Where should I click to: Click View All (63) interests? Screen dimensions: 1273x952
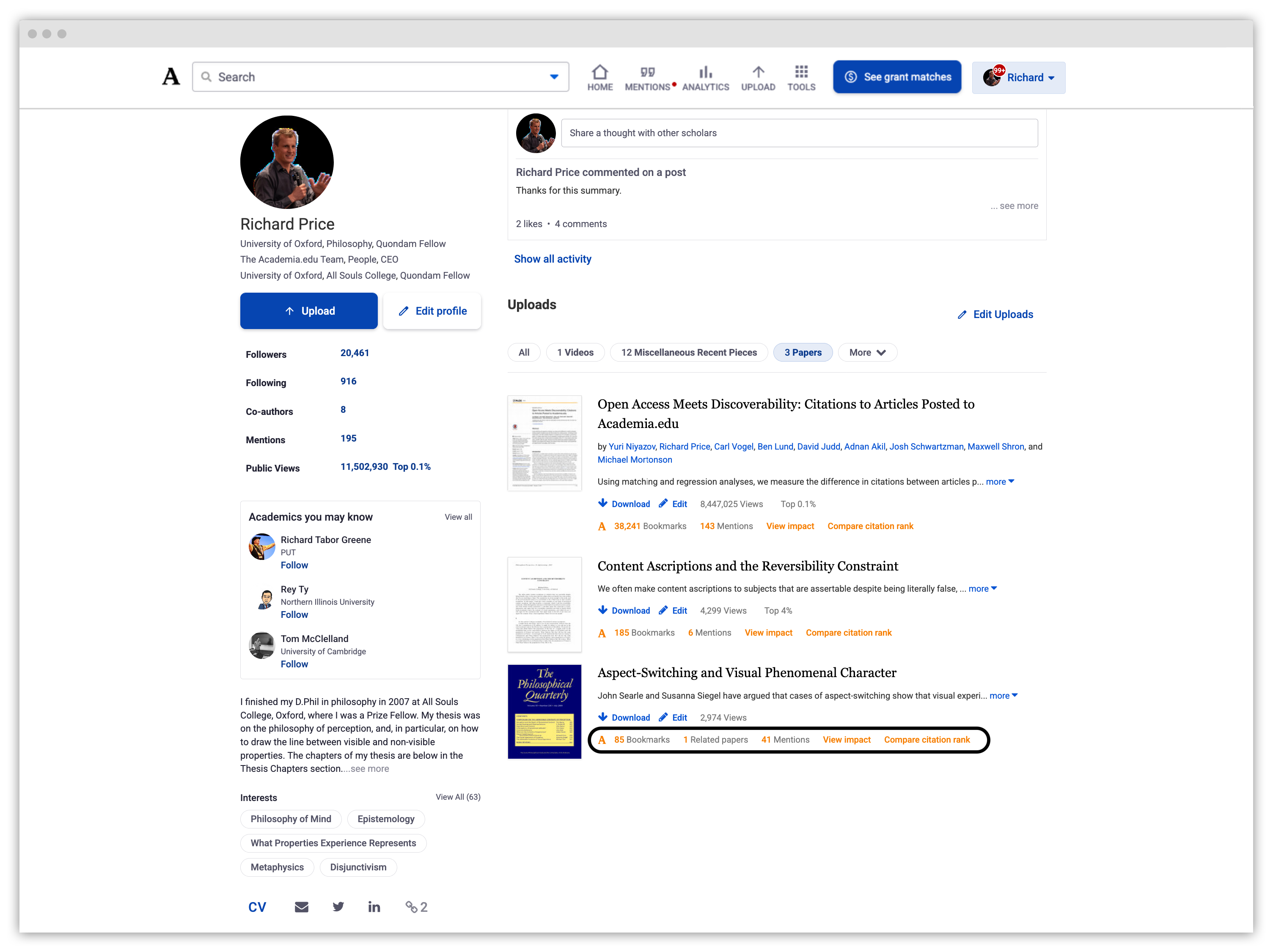[457, 797]
